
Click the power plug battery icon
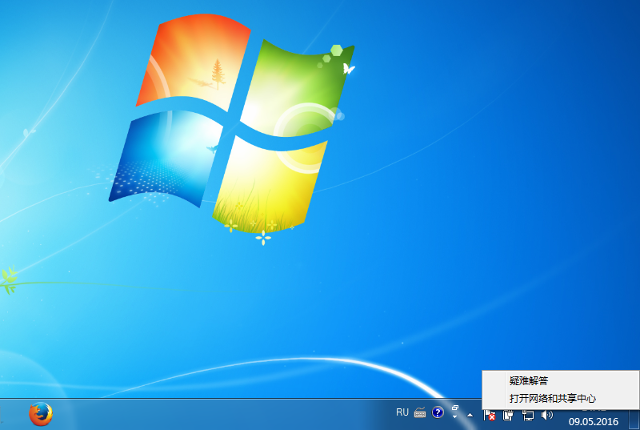508,415
